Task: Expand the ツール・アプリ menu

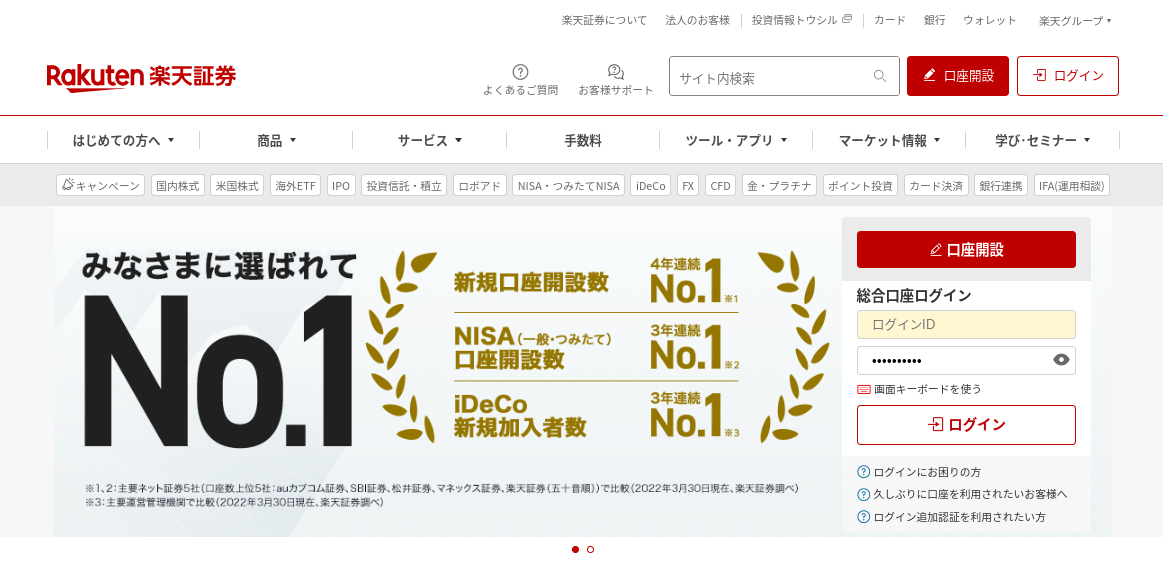Action: (736, 140)
